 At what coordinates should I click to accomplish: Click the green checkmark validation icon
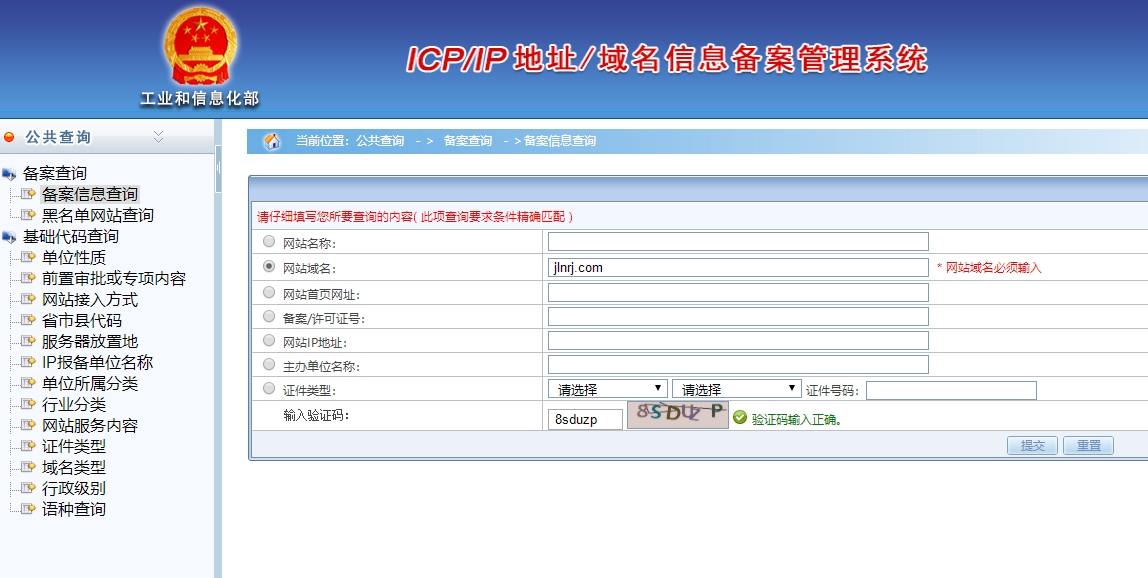(x=740, y=418)
